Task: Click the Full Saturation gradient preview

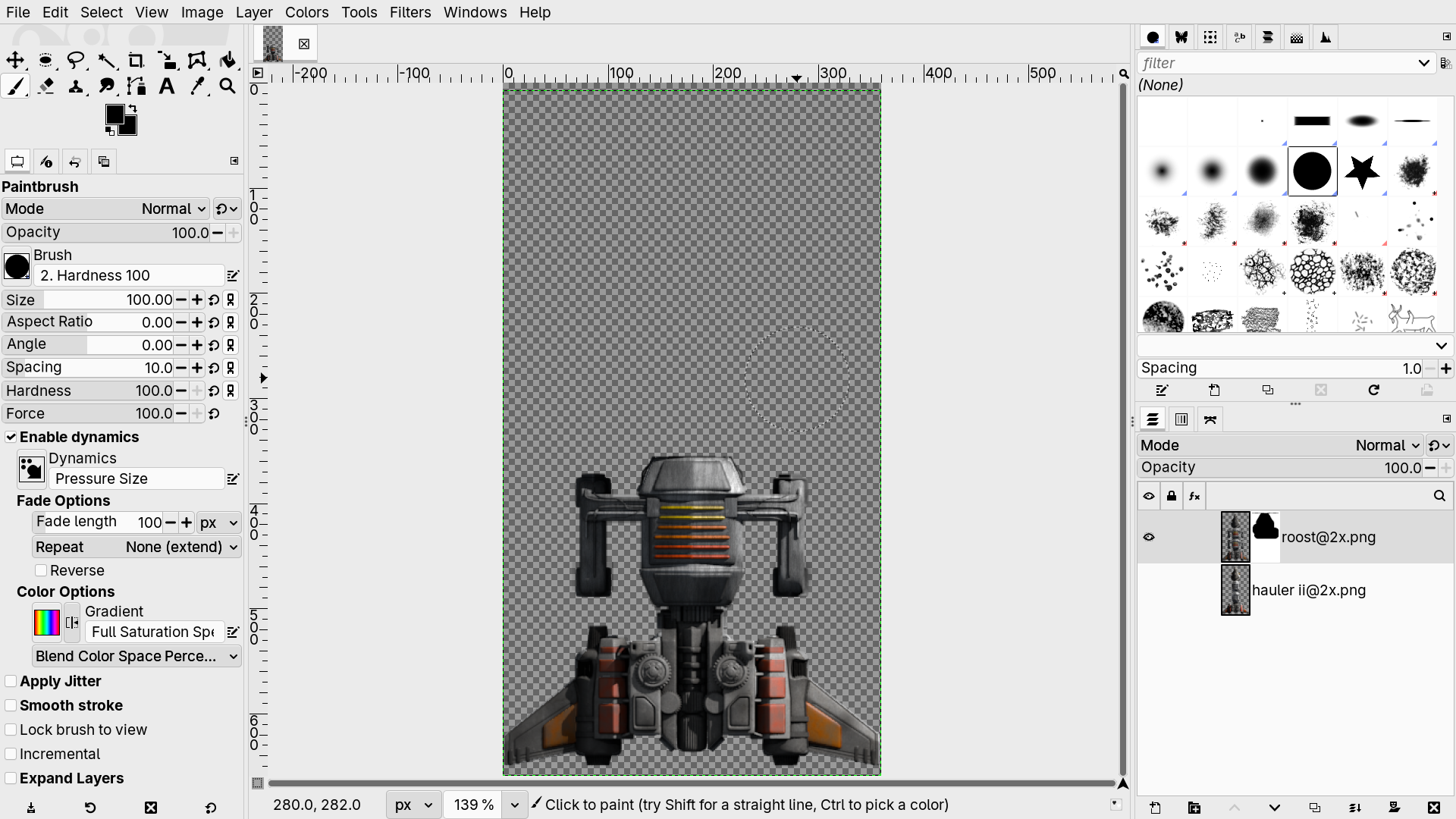Action: (46, 623)
